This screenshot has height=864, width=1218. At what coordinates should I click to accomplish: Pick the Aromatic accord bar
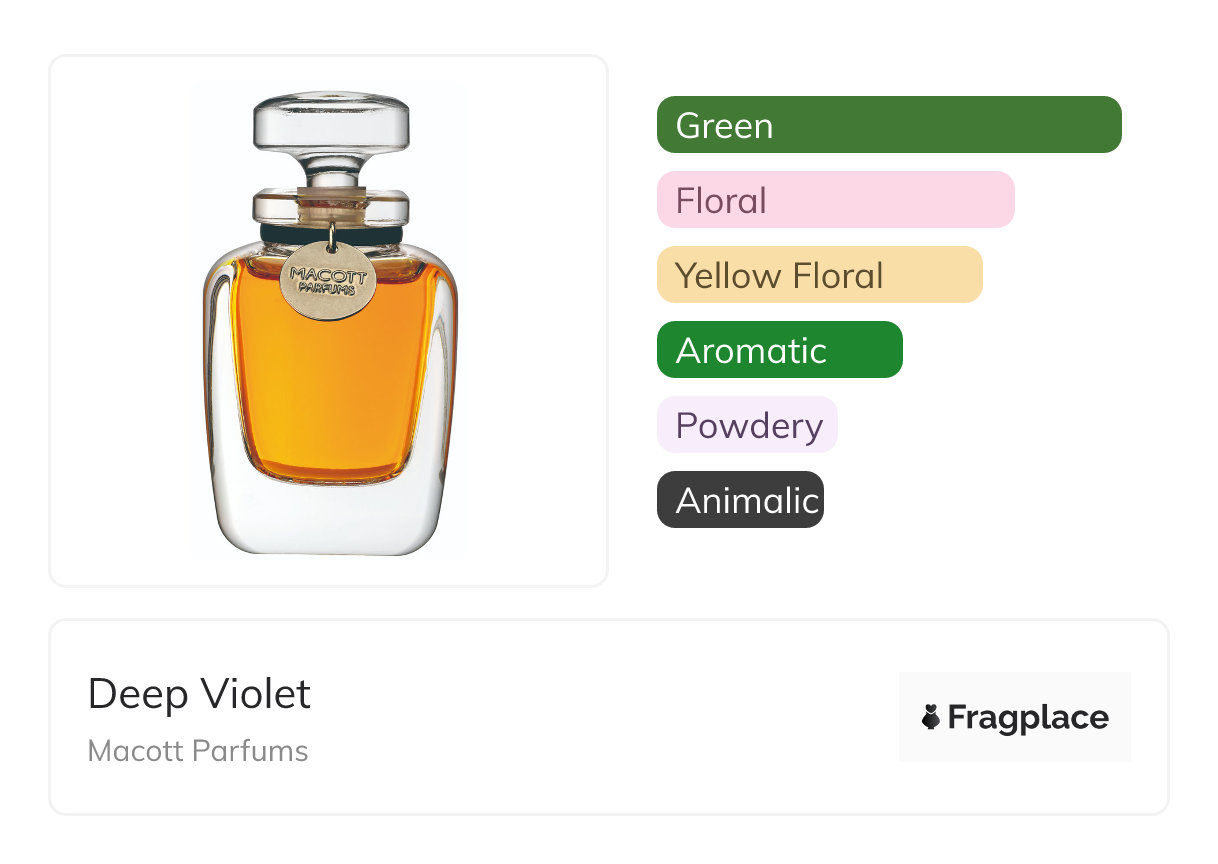(779, 350)
